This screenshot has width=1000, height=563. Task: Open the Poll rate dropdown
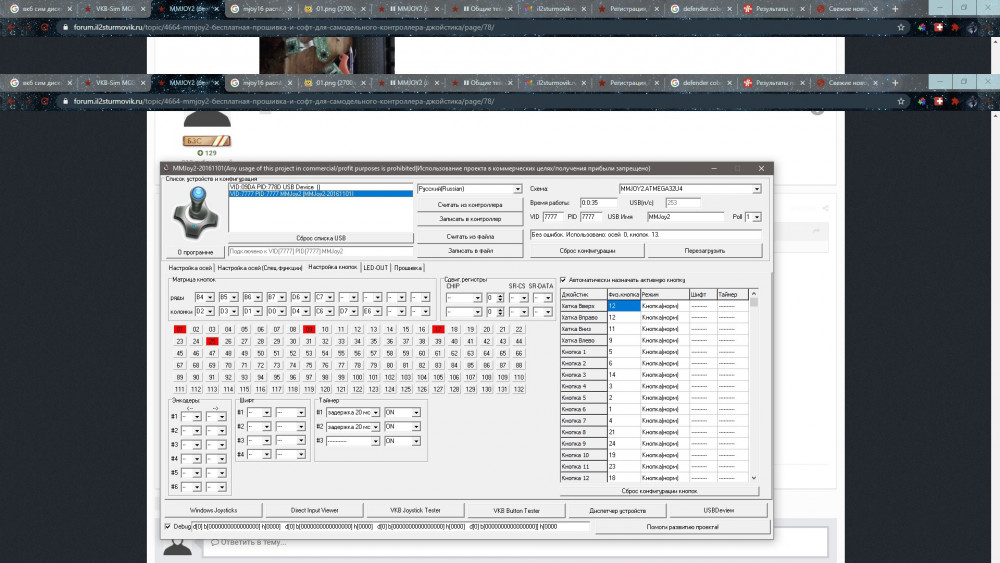(757, 217)
